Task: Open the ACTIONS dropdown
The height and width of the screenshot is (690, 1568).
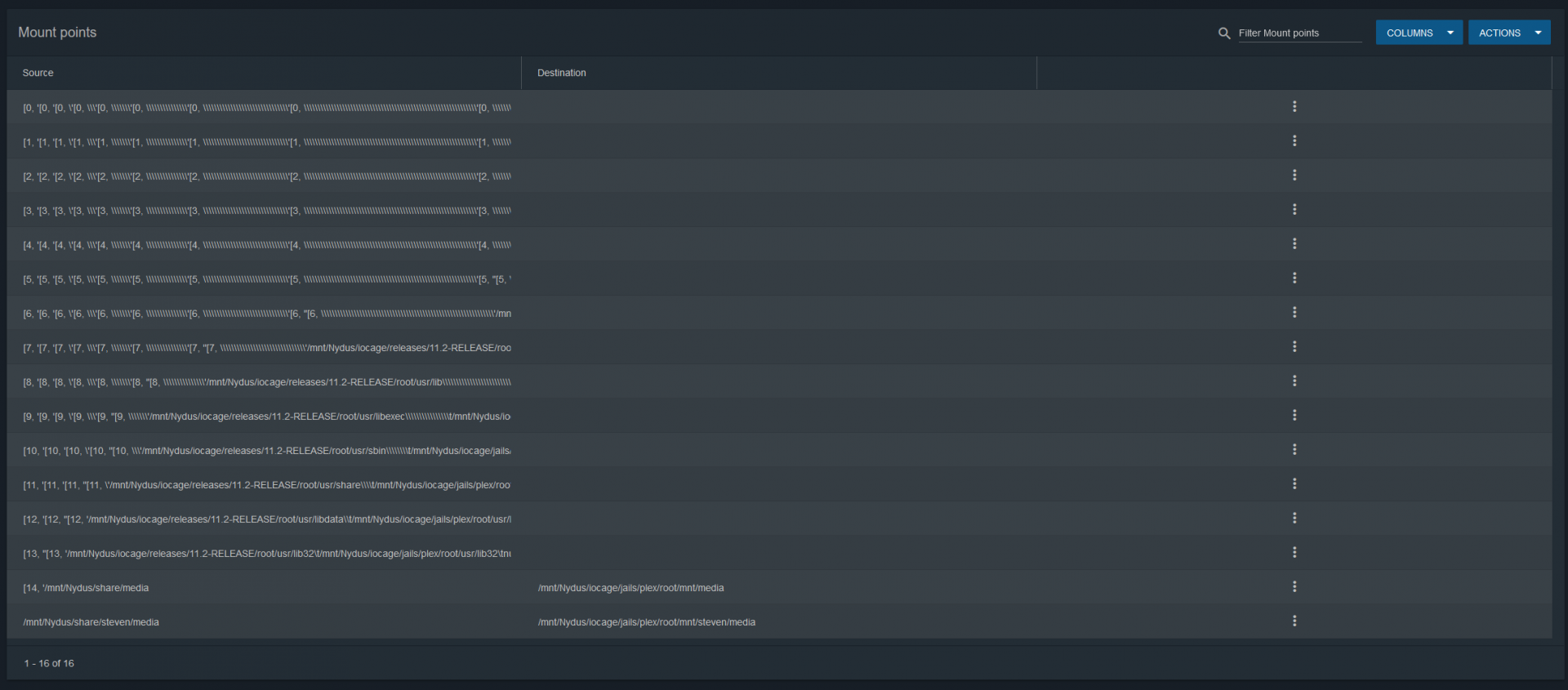Action: pyautogui.click(x=1509, y=33)
